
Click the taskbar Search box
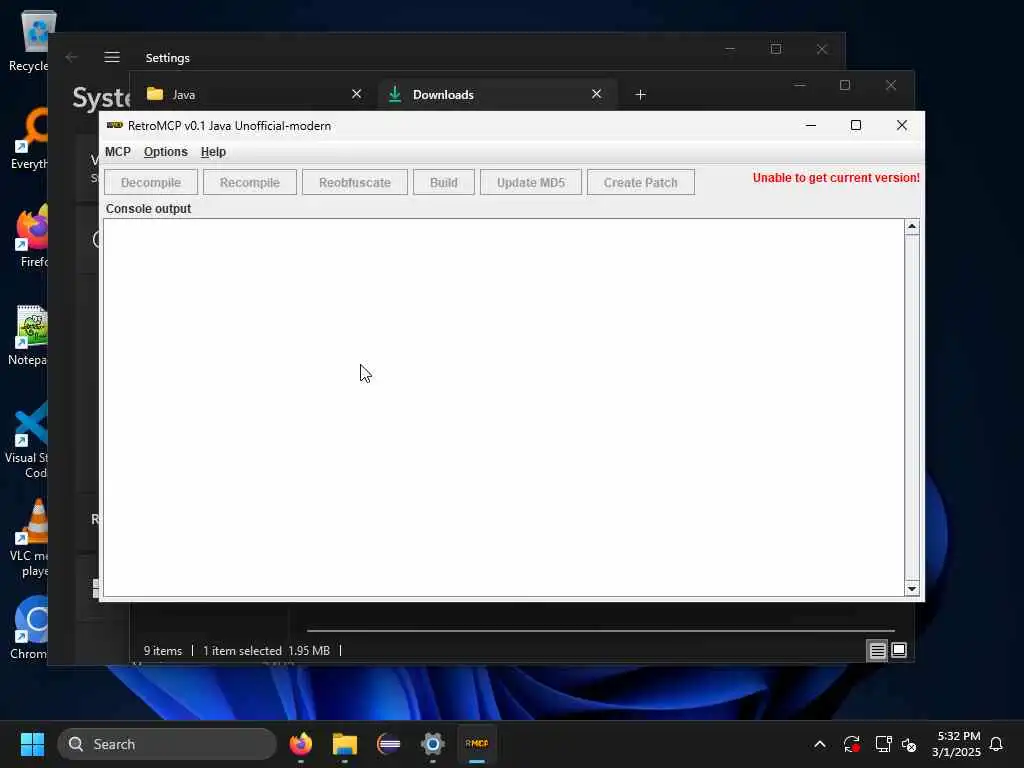[167, 744]
